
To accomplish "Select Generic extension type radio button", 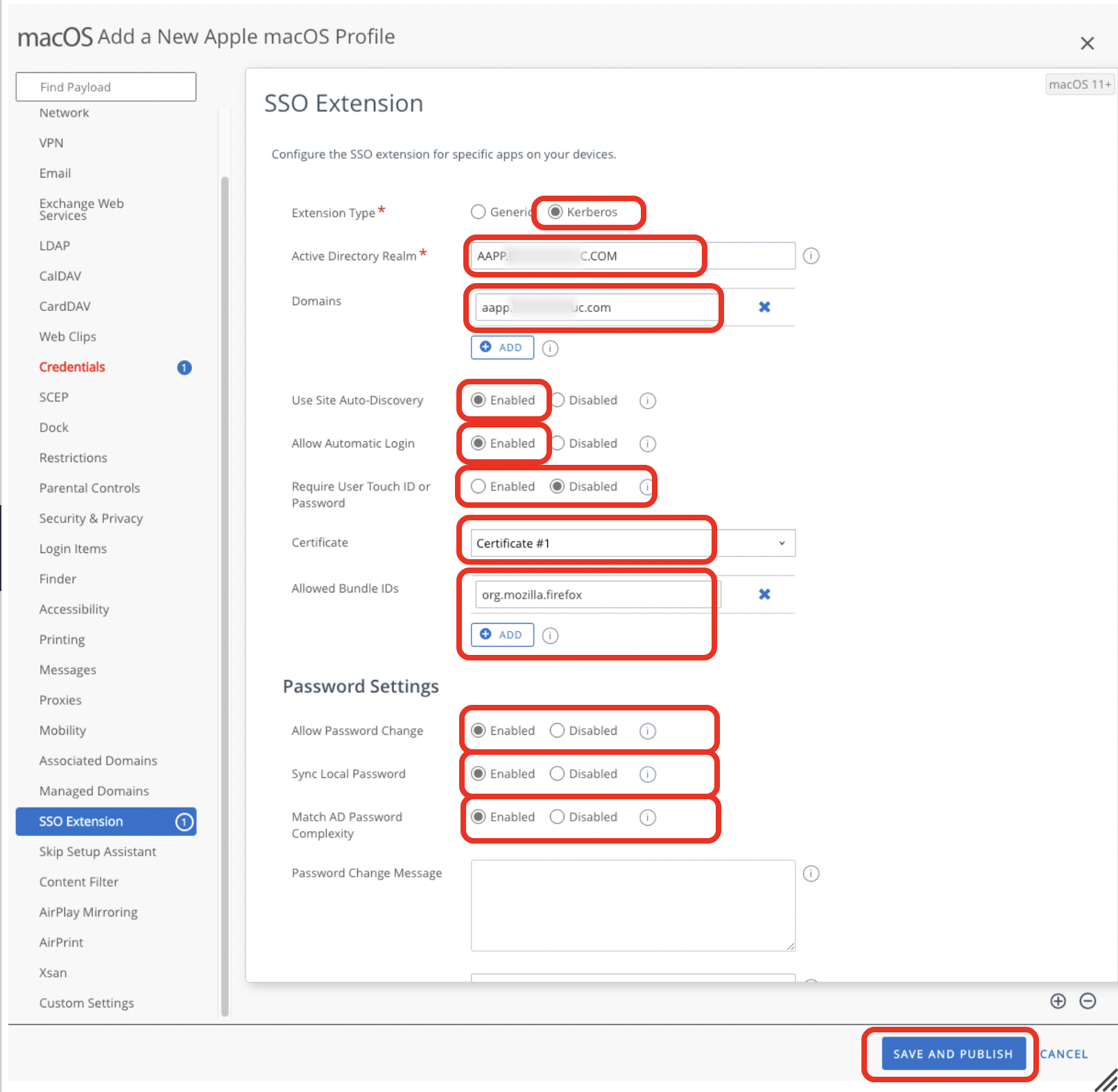I will point(479,212).
